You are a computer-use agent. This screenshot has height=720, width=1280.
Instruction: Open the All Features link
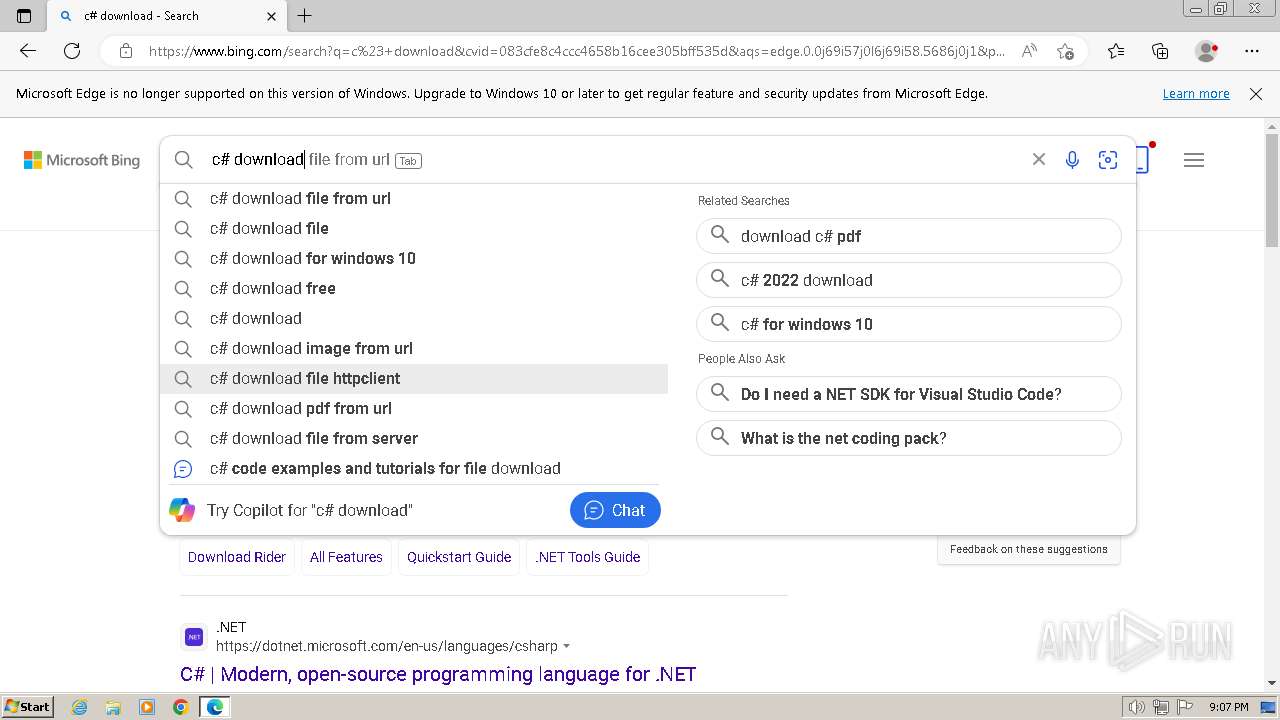[346, 557]
